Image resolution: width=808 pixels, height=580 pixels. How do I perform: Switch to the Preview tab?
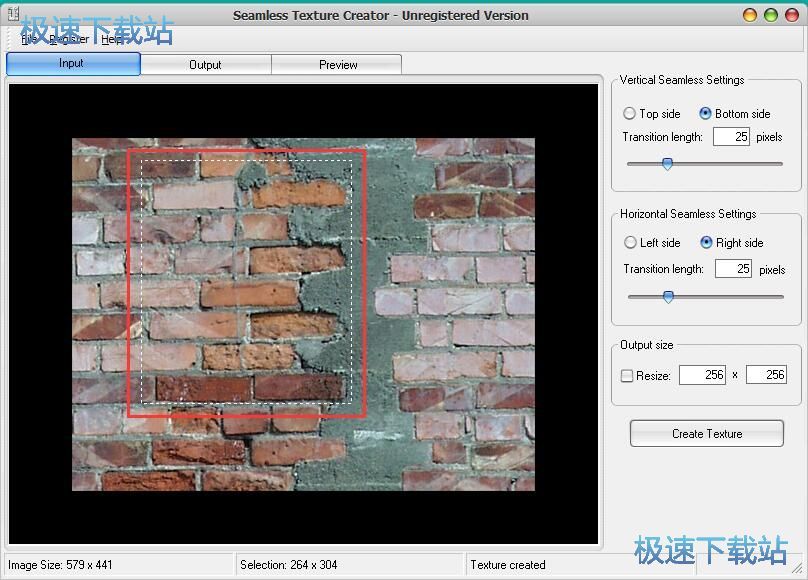[338, 65]
